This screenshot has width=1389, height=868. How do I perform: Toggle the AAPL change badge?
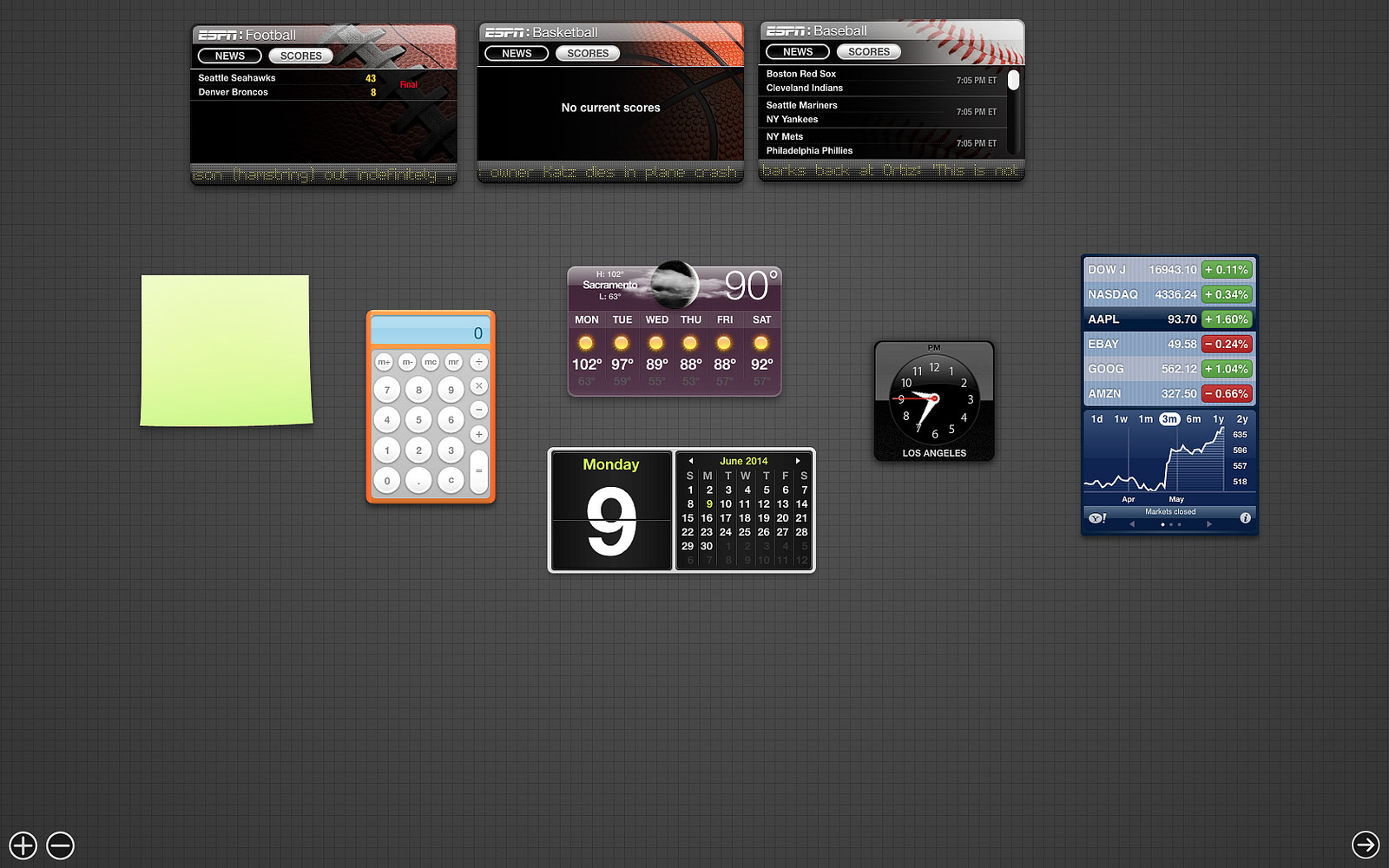1227,319
